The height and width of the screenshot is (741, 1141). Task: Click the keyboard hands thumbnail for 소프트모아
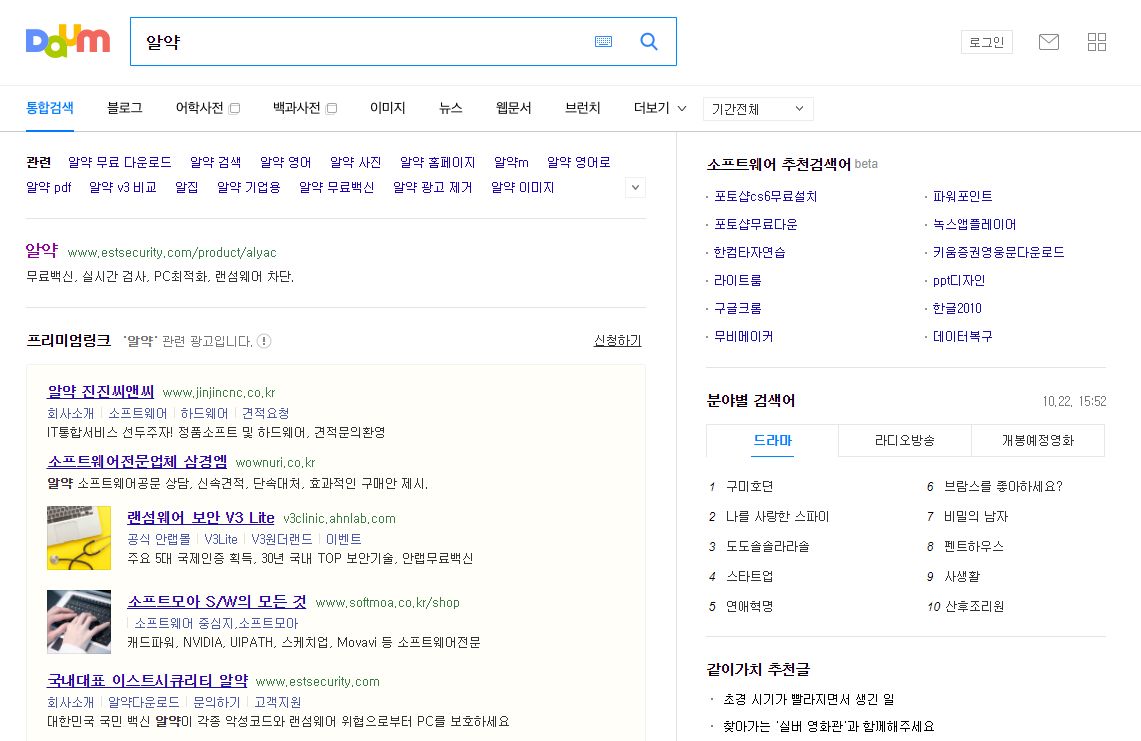(x=79, y=622)
